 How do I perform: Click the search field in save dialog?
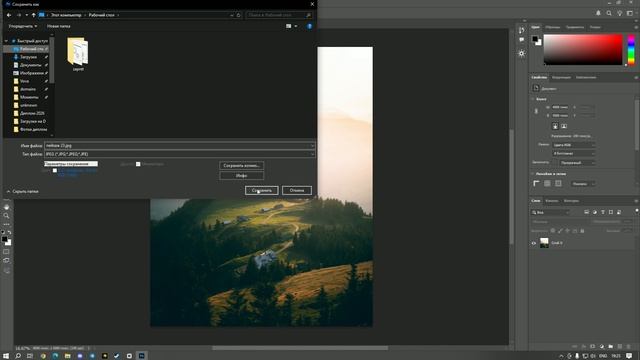[280, 15]
